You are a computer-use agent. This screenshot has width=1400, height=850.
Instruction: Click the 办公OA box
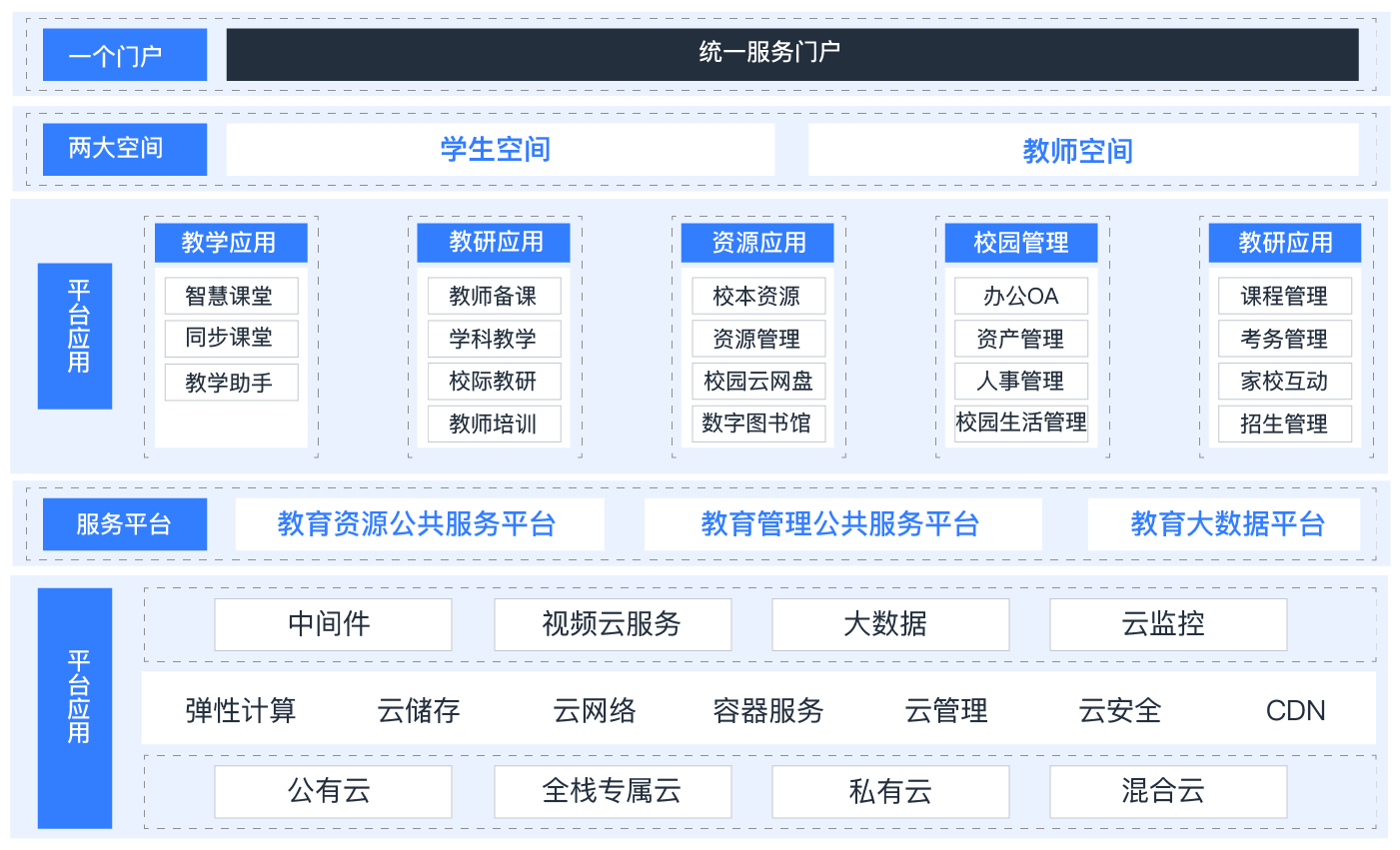(x=1021, y=296)
